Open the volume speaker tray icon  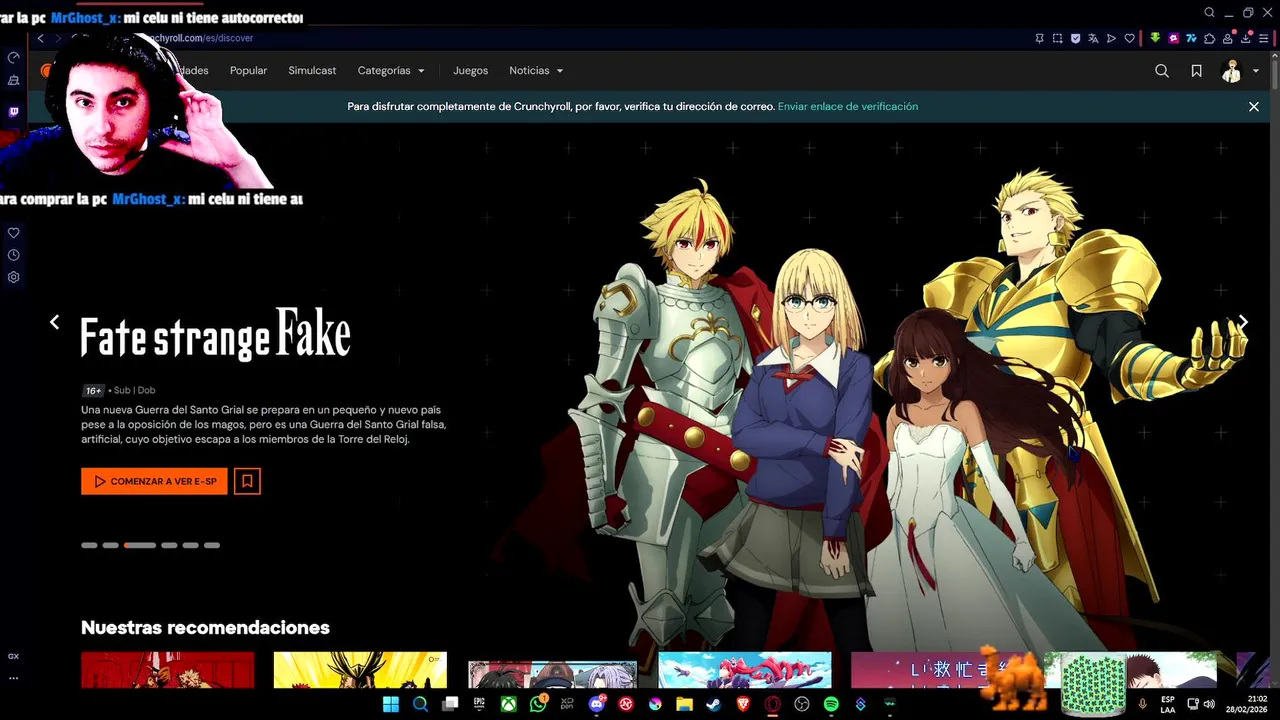pos(1210,704)
